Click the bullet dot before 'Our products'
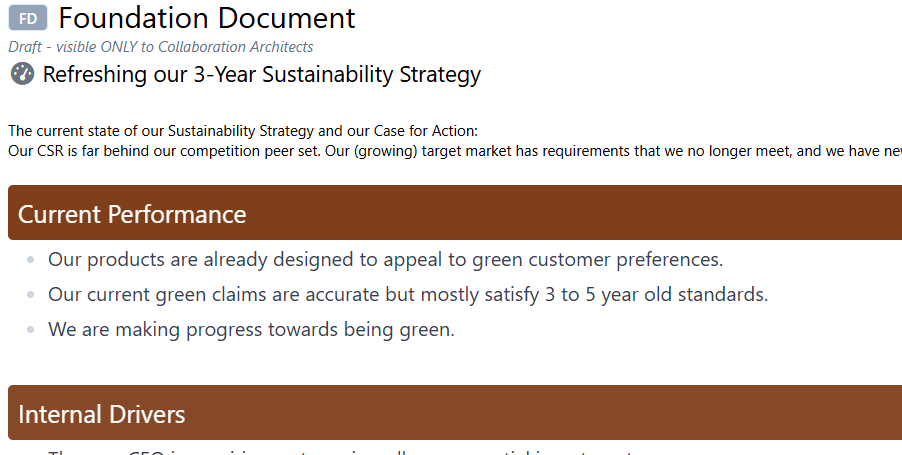The height and width of the screenshot is (455, 902). coord(30,261)
